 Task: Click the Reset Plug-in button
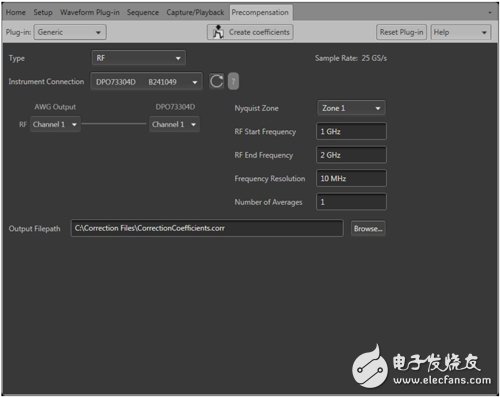tap(401, 32)
